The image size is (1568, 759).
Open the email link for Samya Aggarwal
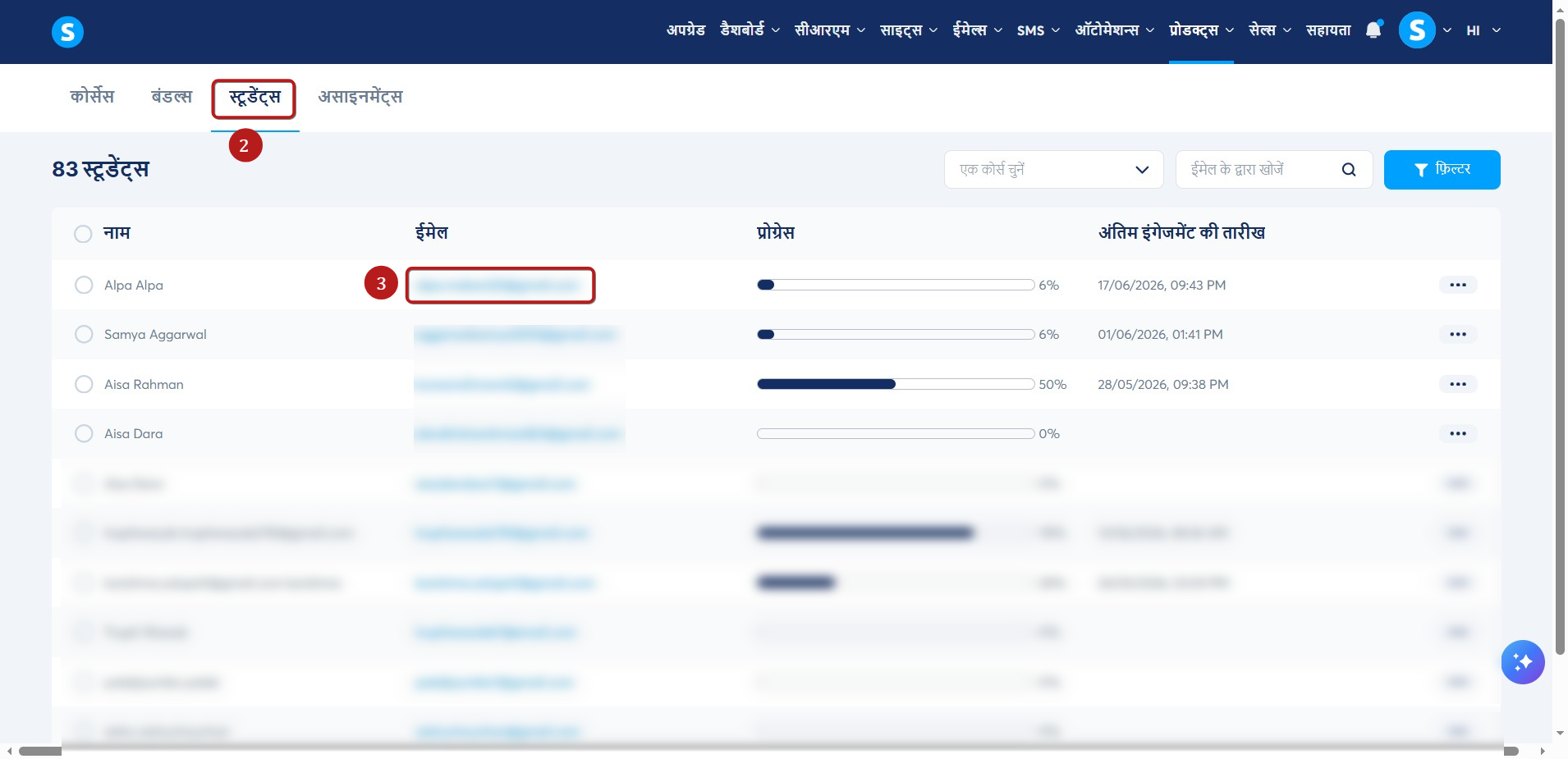point(515,334)
